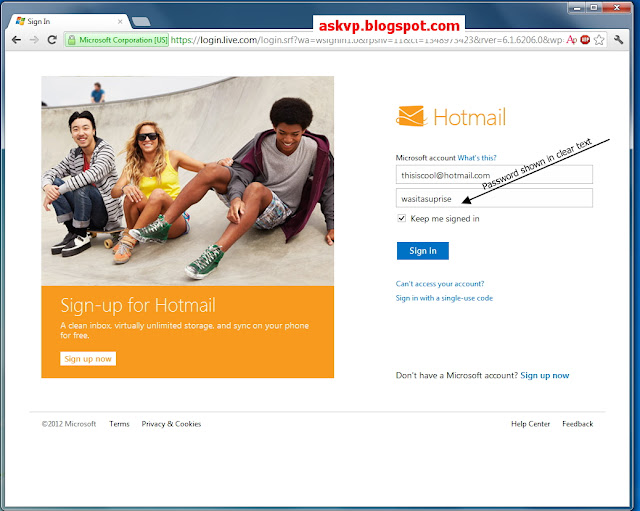Open the Privacy & Cookies footer link
Viewport: 640px width, 511px height.
tap(171, 424)
